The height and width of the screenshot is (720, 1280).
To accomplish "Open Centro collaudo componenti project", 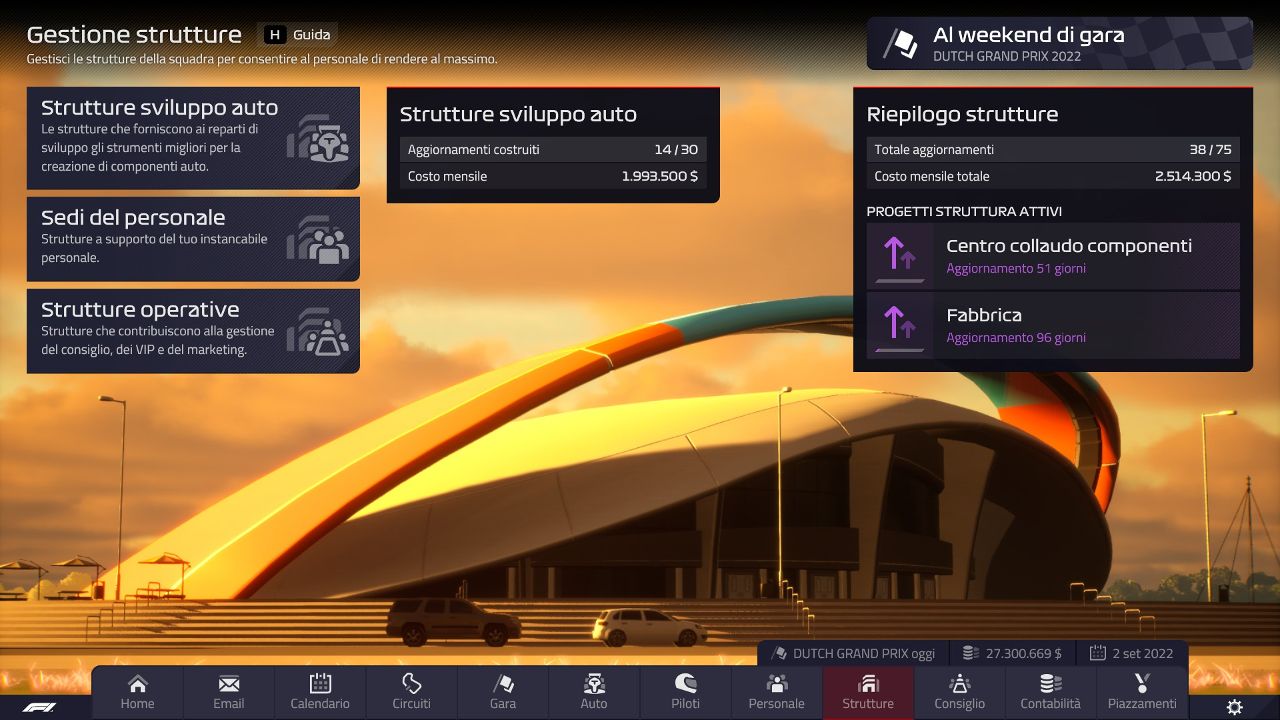I will (1053, 256).
